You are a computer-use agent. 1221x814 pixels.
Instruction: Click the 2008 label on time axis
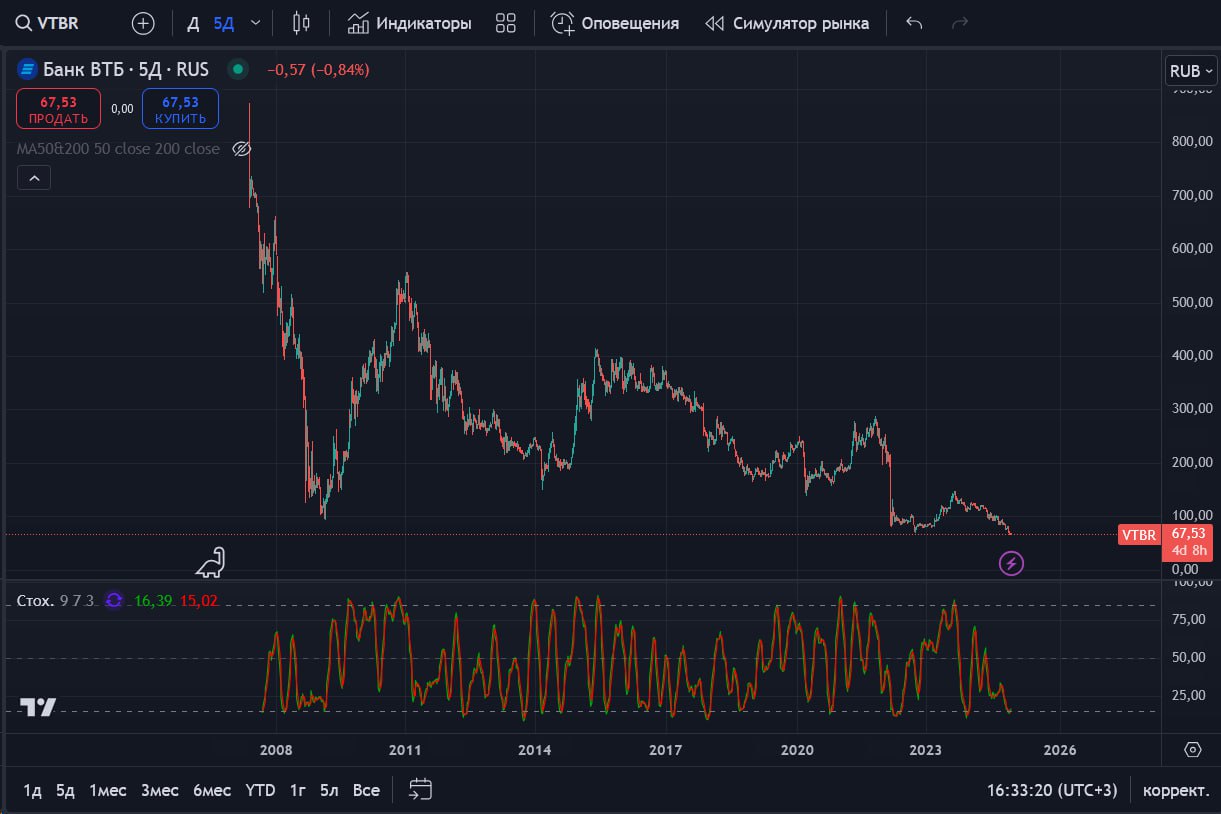pyautogui.click(x=275, y=750)
